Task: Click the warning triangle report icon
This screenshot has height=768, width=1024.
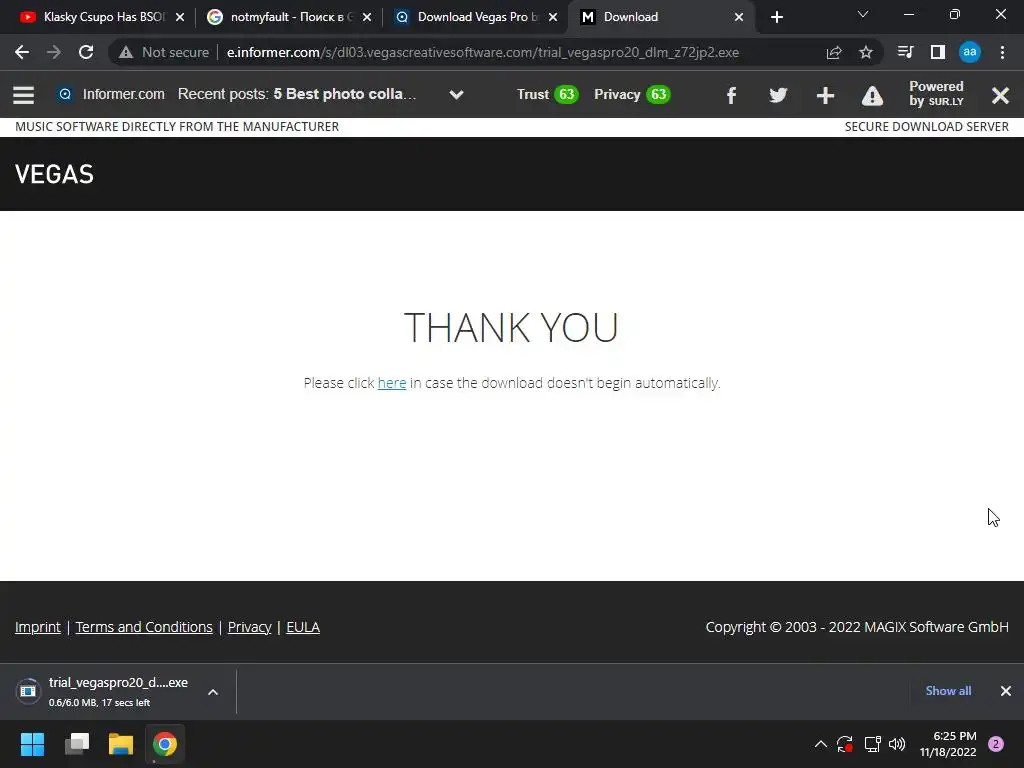Action: (x=872, y=96)
